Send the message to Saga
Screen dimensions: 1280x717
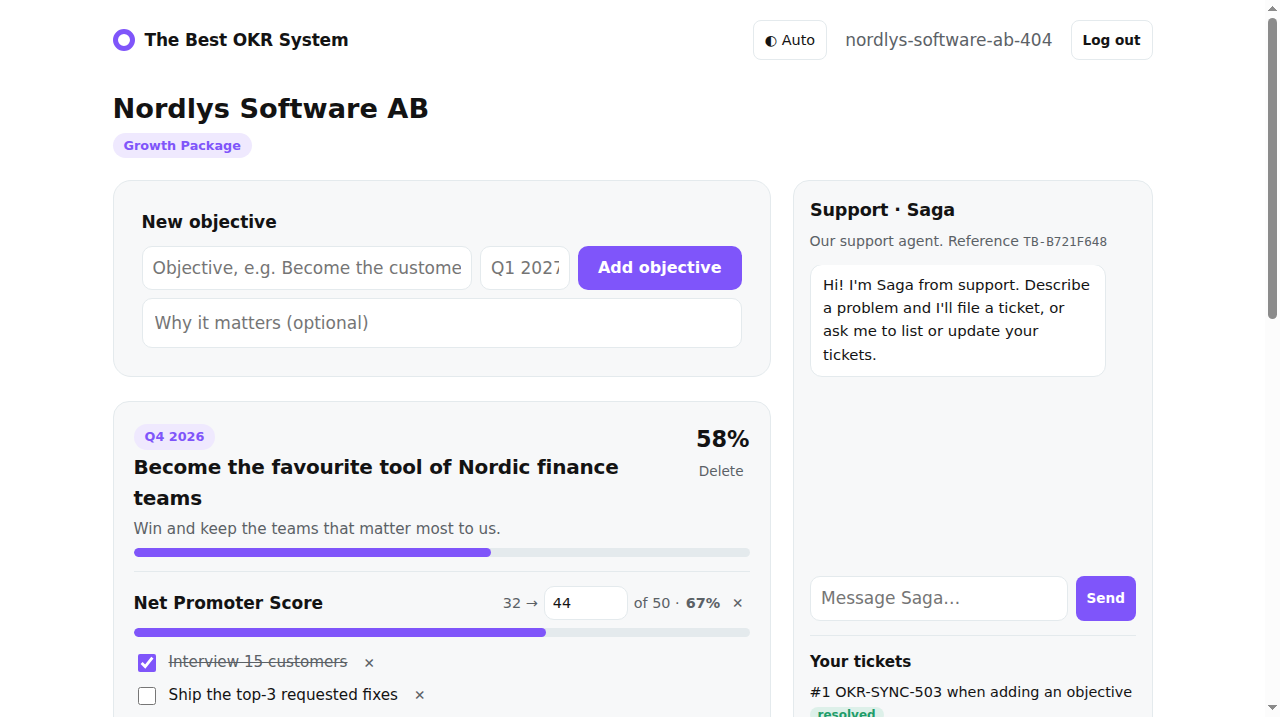coord(1106,598)
